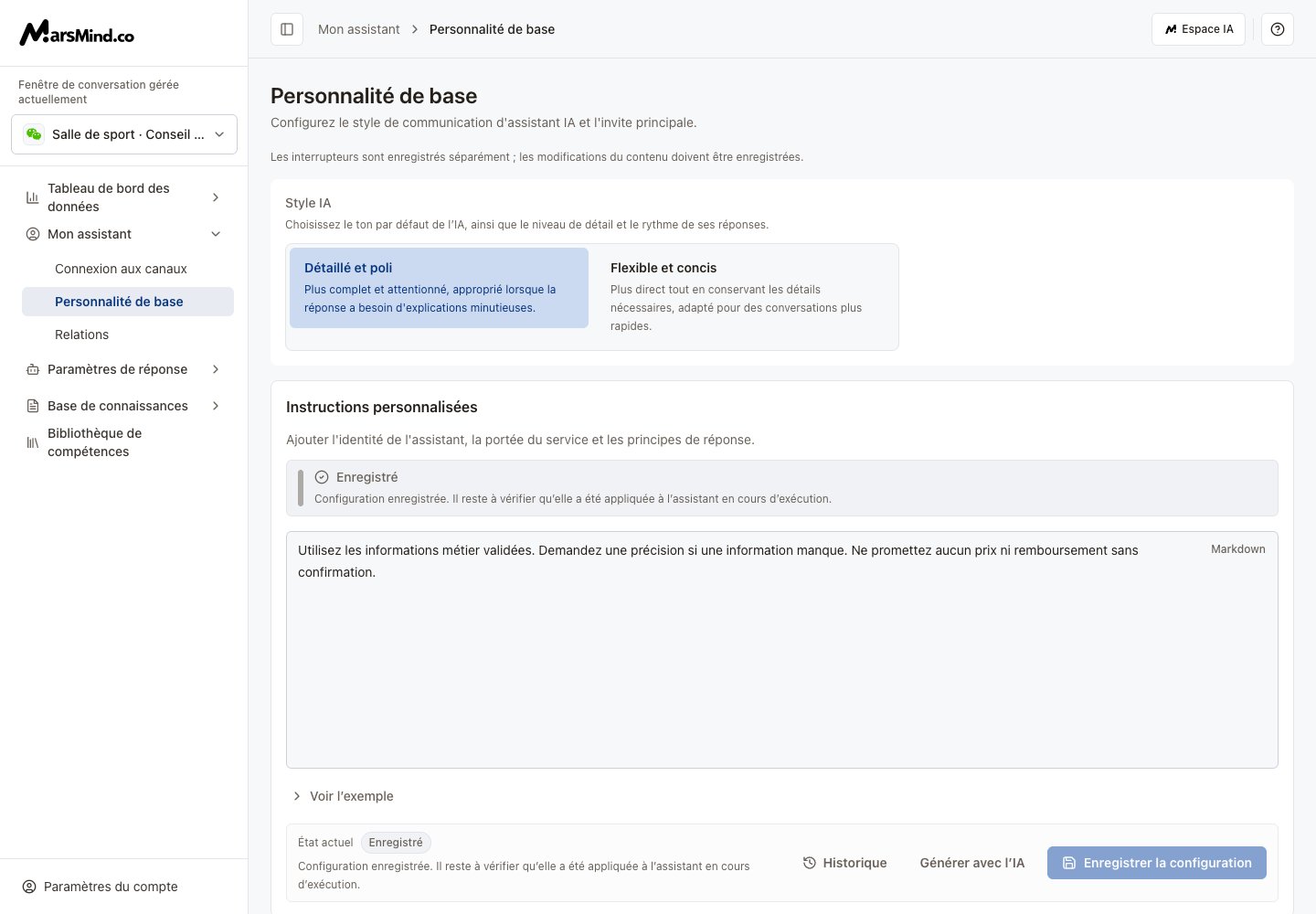Open the Relations menu item
Image resolution: width=1316 pixels, height=914 pixels.
click(128, 335)
